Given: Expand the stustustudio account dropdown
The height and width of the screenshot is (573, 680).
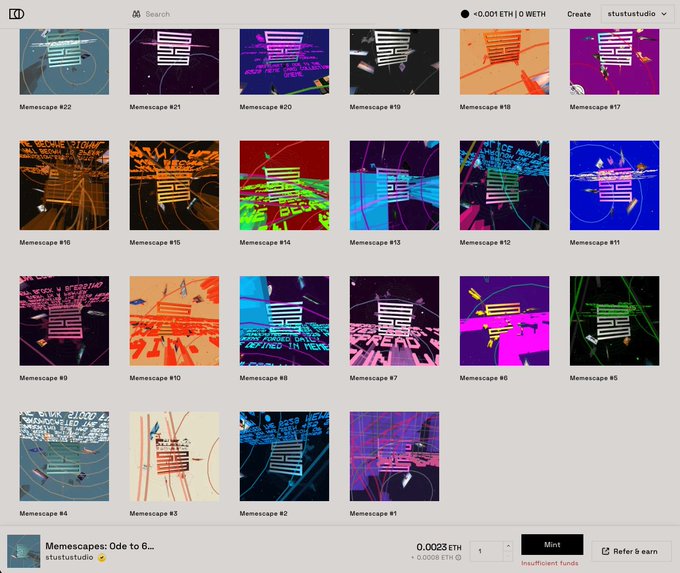Looking at the screenshot, I should coord(637,14).
